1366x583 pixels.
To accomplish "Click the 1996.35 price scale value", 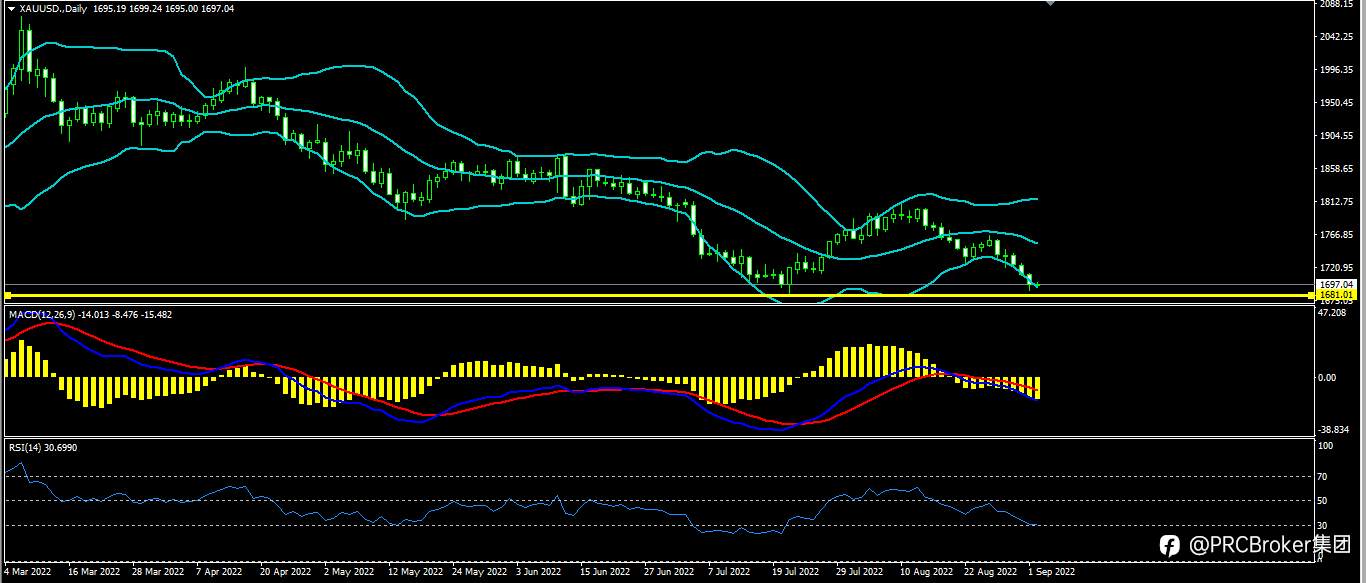I will click(x=1336, y=70).
